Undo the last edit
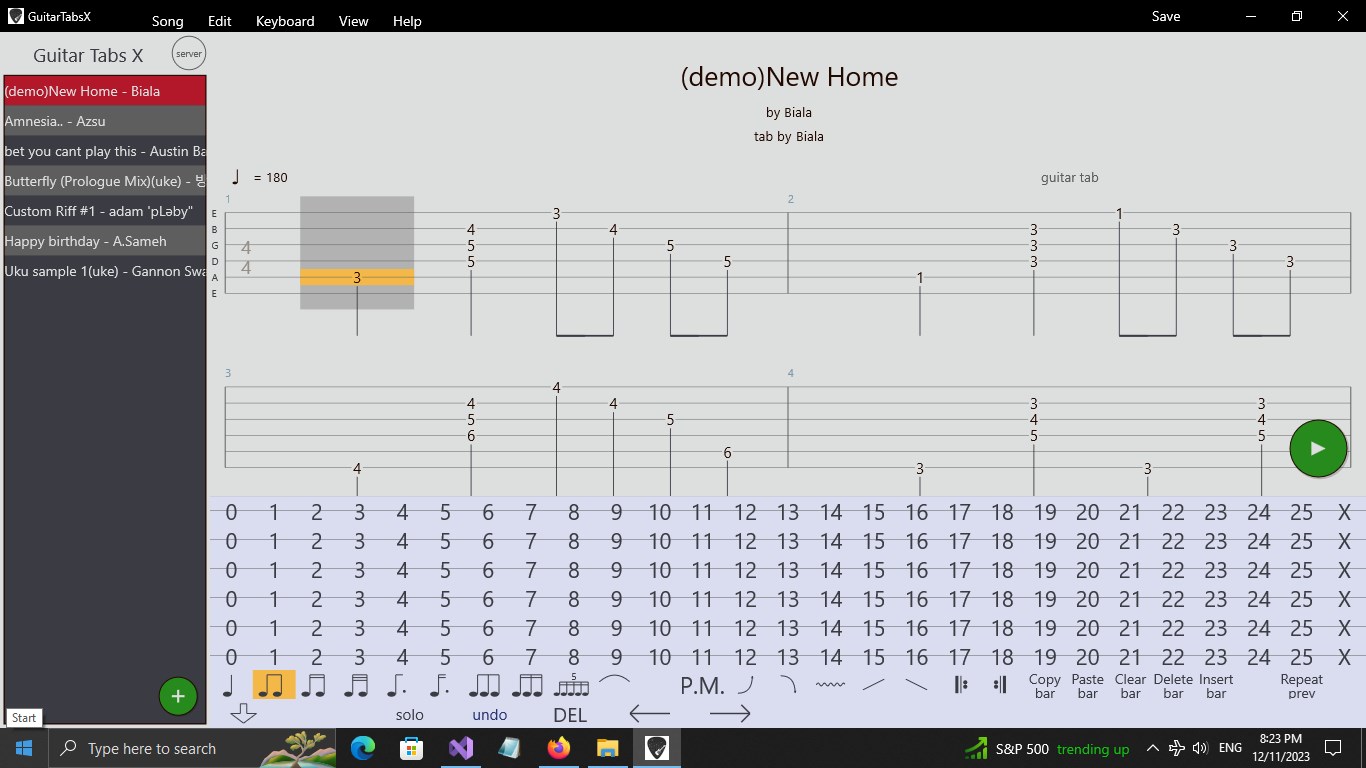Viewport: 1366px width, 768px height. 489,714
